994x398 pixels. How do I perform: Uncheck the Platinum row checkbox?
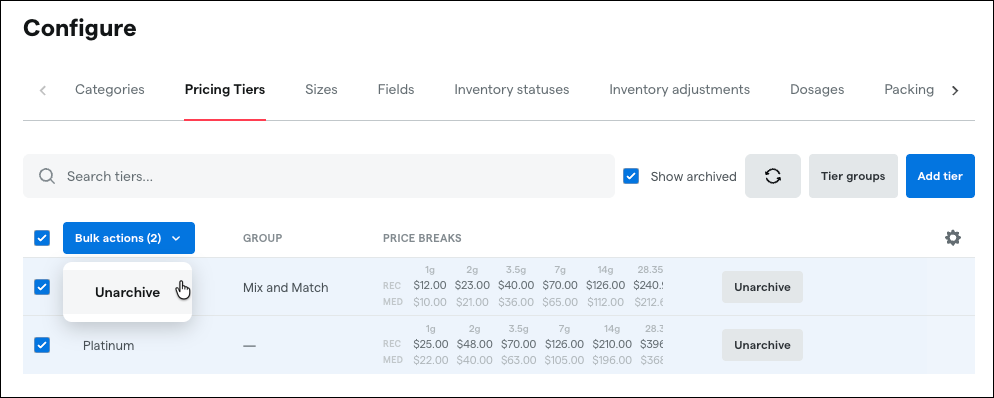click(42, 345)
